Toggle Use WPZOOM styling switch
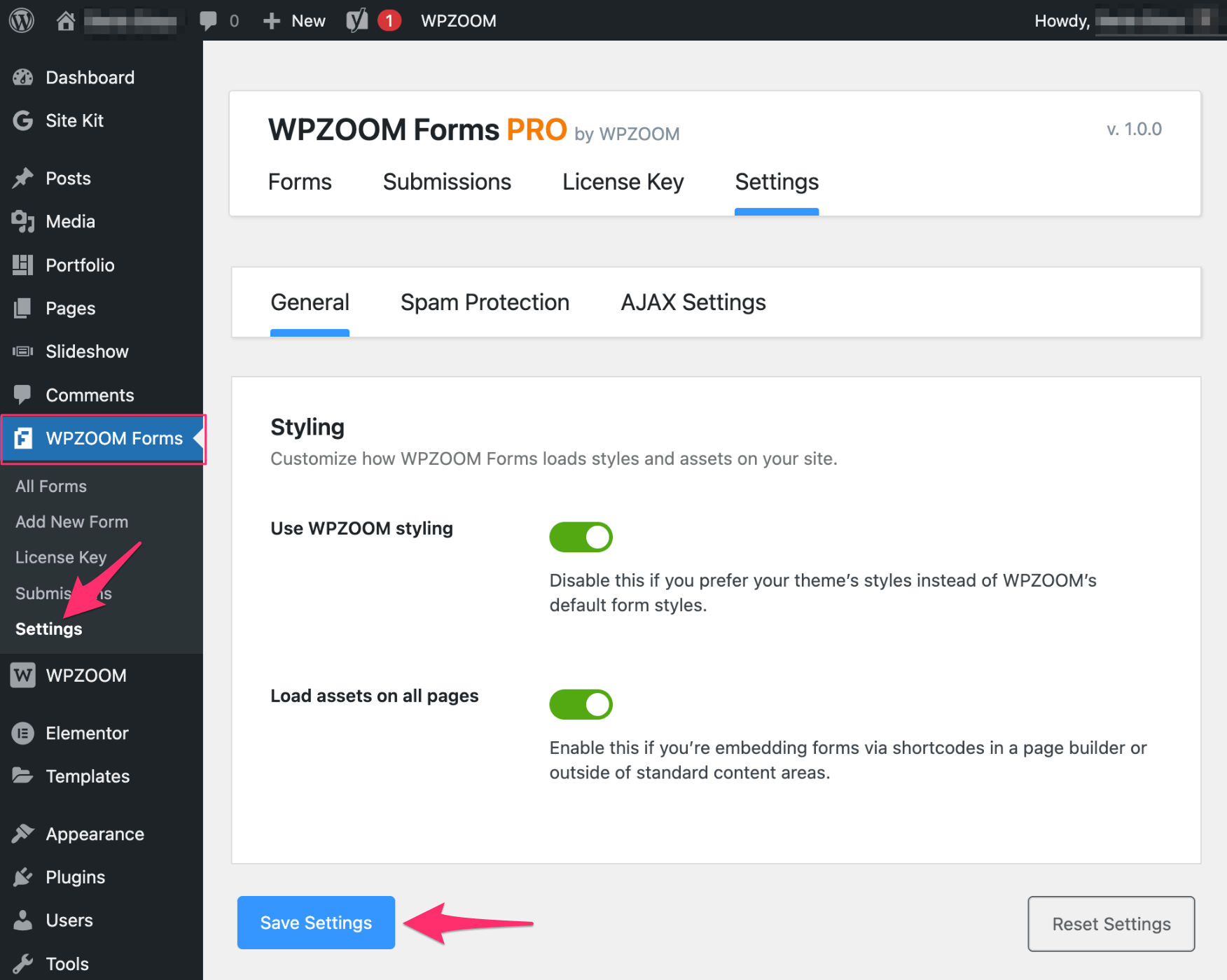 pyautogui.click(x=581, y=537)
